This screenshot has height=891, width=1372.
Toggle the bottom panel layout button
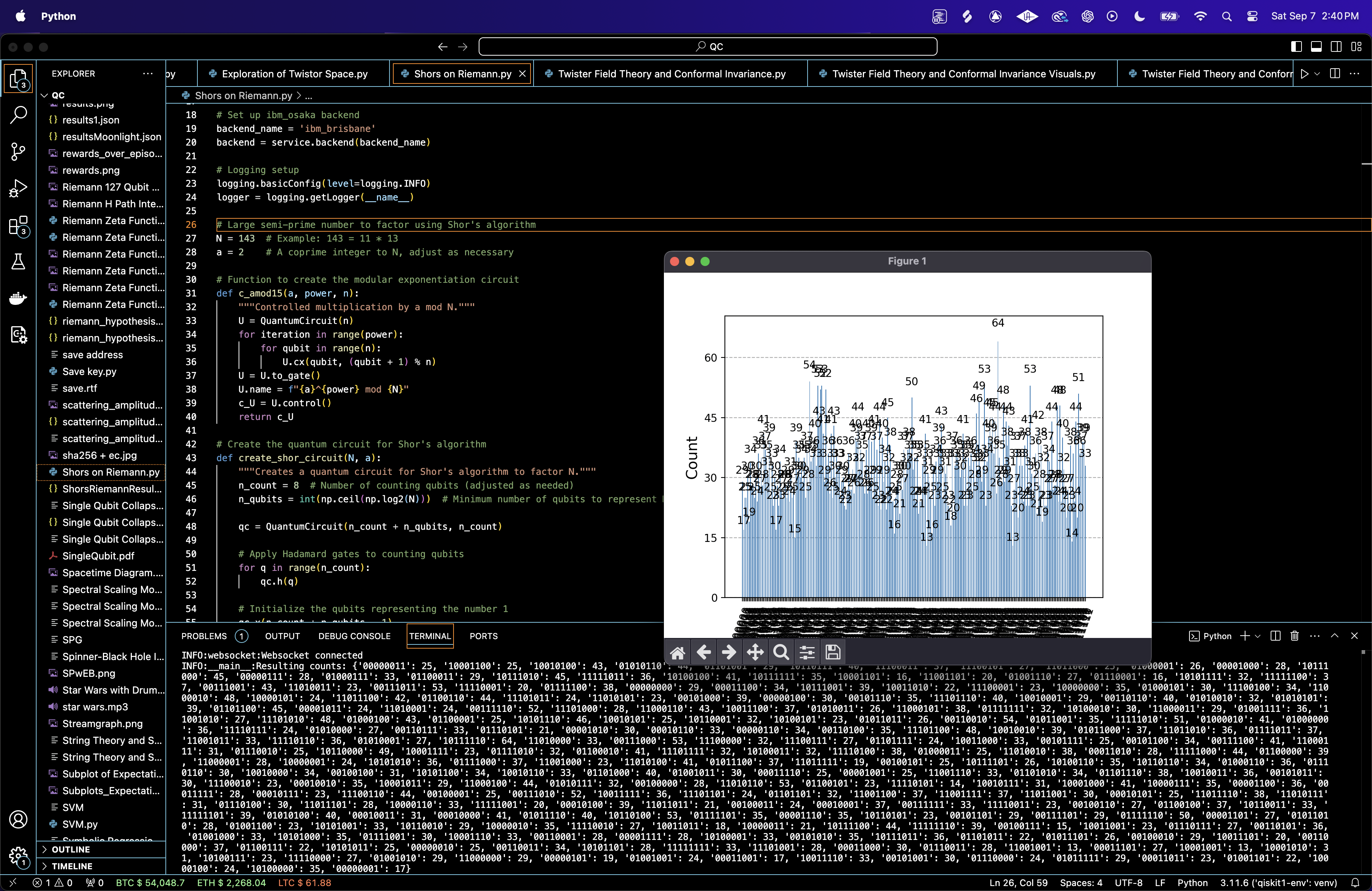tap(1316, 46)
